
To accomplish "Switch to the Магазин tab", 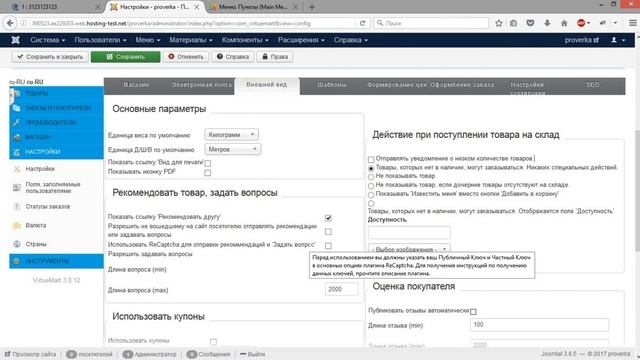I will [x=136, y=85].
